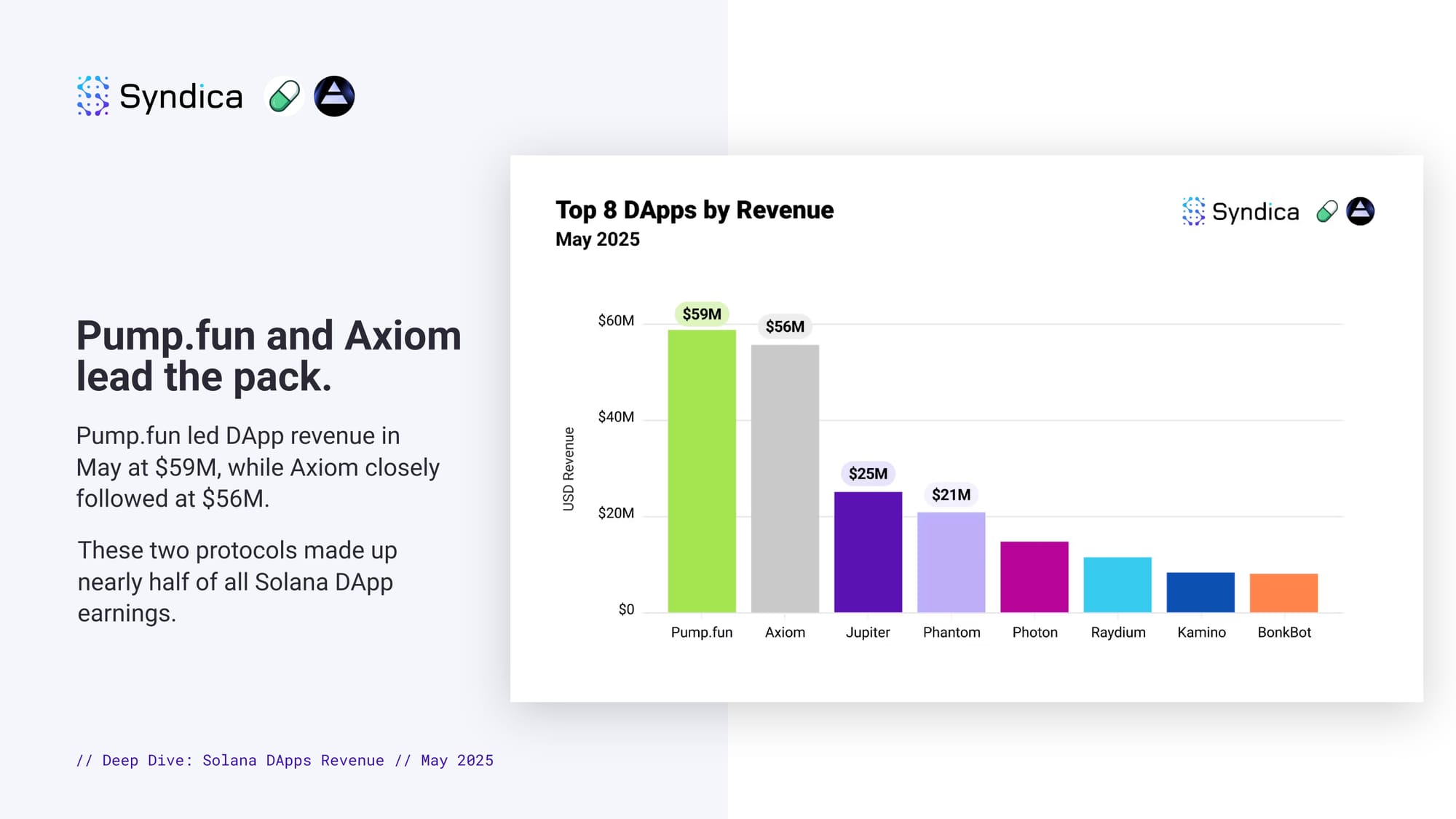Viewport: 1456px width, 819px height.
Task: Click the $56M value label
Action: 785,326
